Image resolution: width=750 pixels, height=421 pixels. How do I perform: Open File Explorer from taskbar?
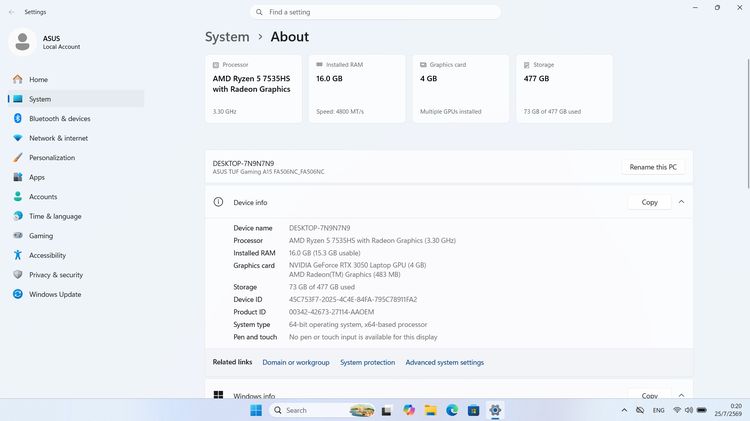pyautogui.click(x=430, y=410)
